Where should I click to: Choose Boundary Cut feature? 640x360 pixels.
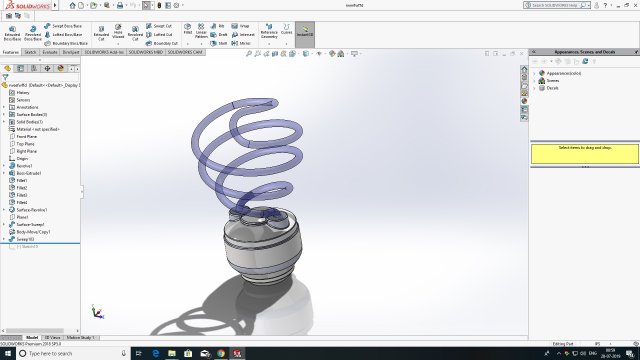pos(162,43)
